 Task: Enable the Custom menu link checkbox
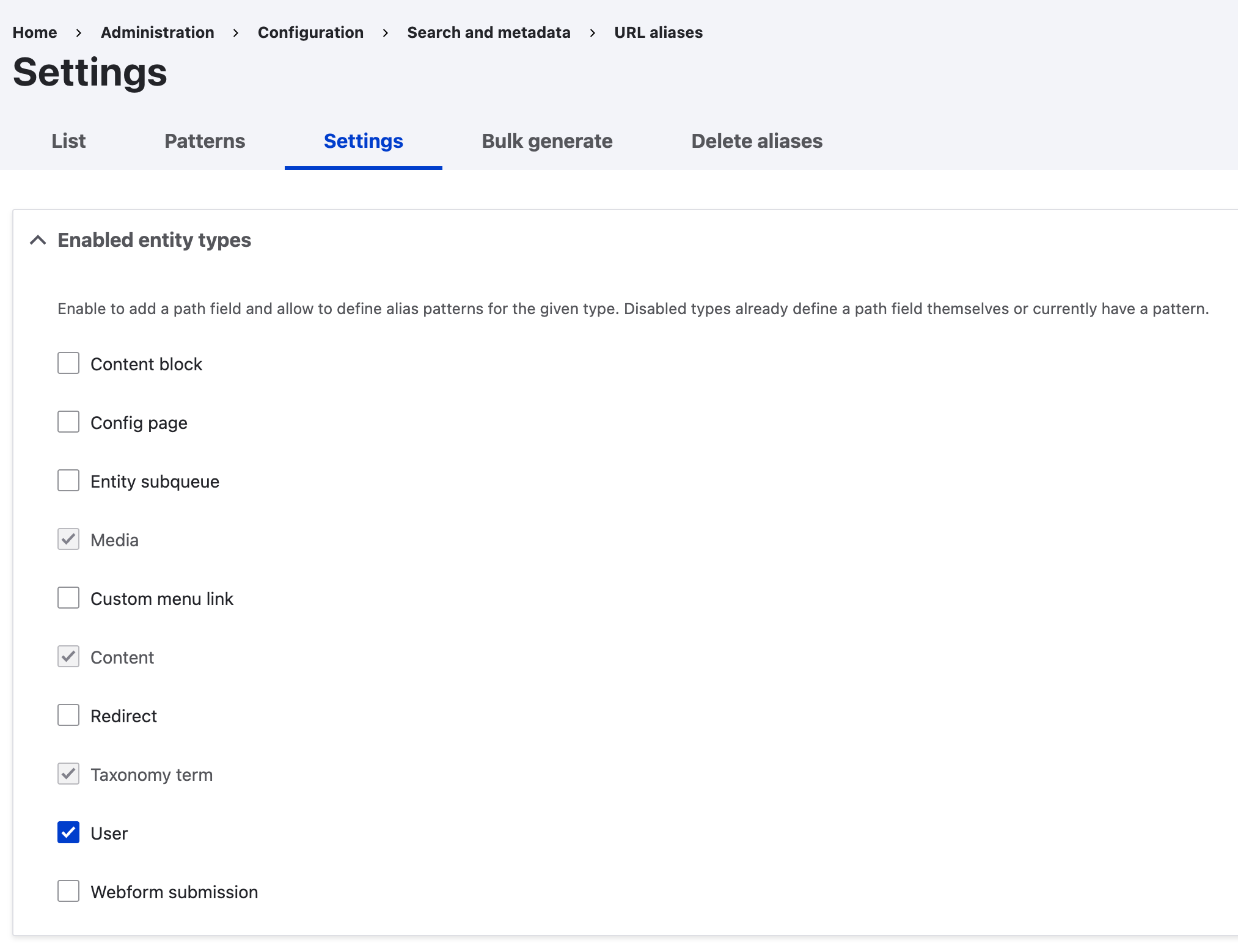click(x=68, y=598)
